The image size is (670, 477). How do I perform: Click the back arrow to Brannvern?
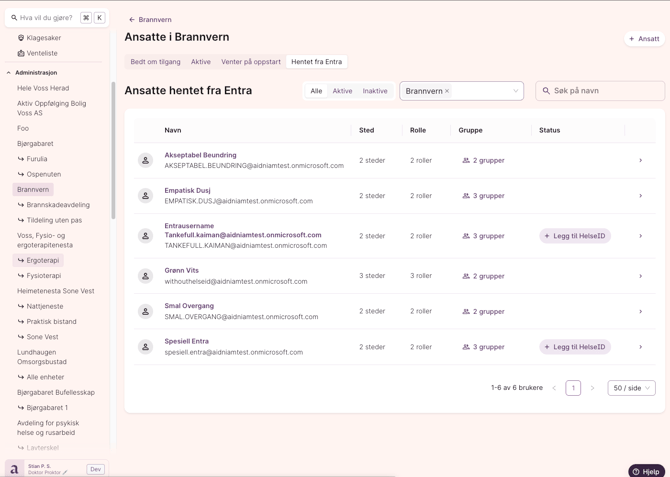[132, 20]
